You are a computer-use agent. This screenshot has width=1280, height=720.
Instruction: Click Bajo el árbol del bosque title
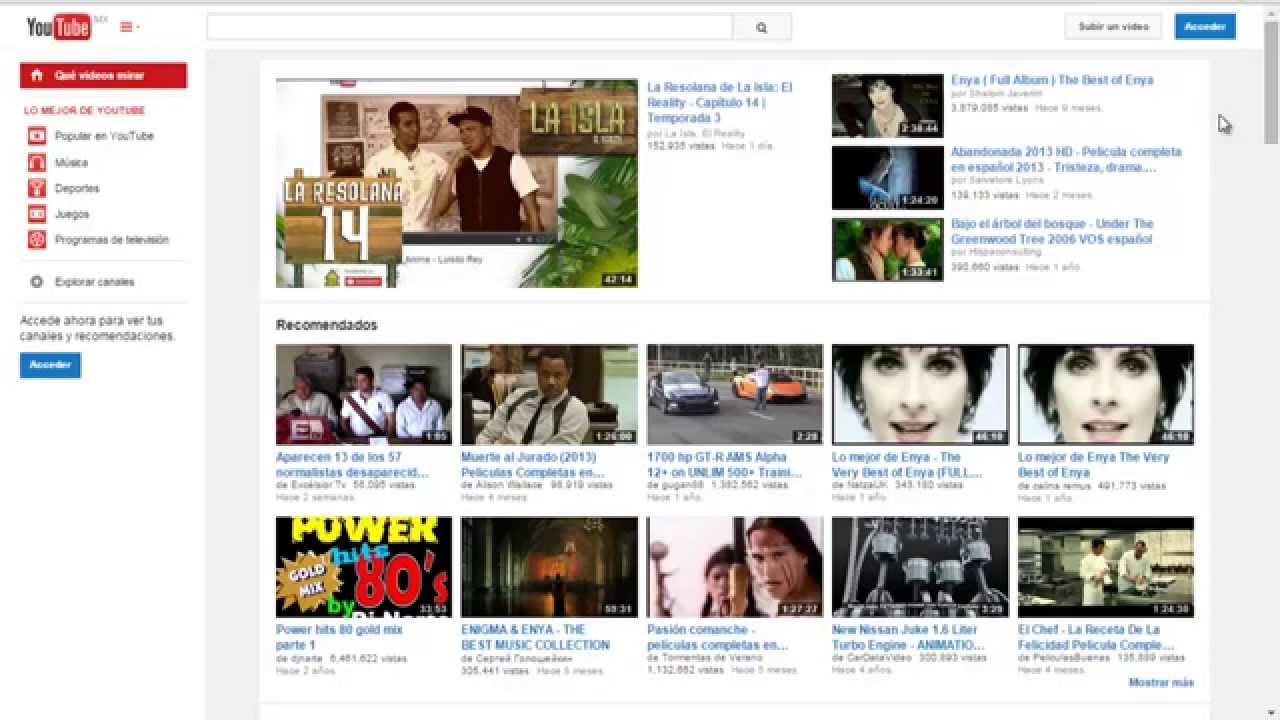pos(1052,232)
